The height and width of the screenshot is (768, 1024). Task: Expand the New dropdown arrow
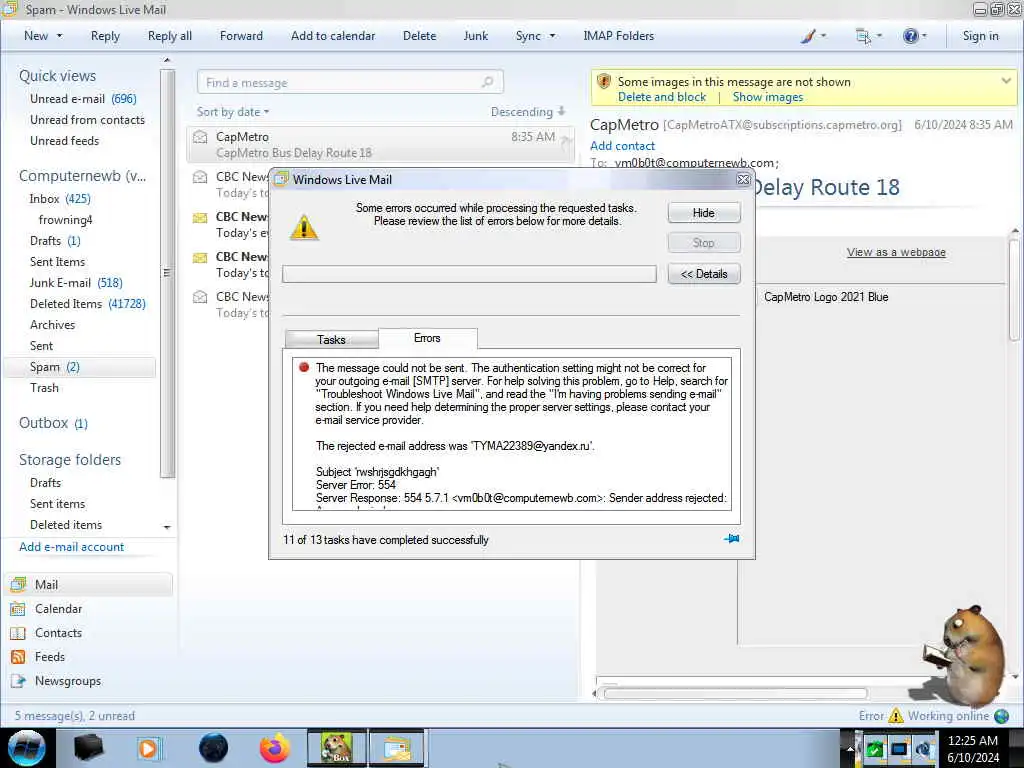[x=59, y=36]
